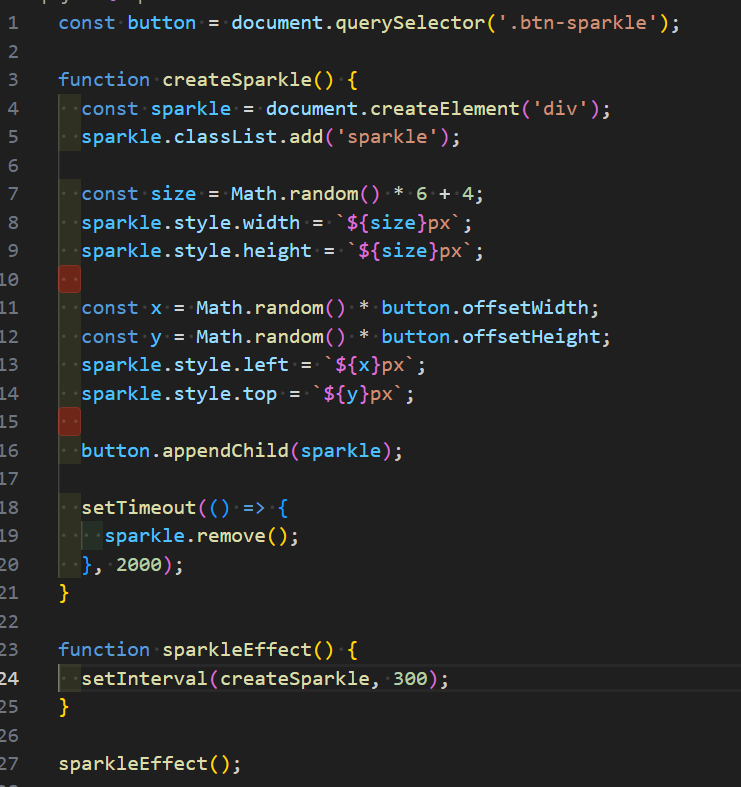Click the 'div' string literal

tap(560, 108)
